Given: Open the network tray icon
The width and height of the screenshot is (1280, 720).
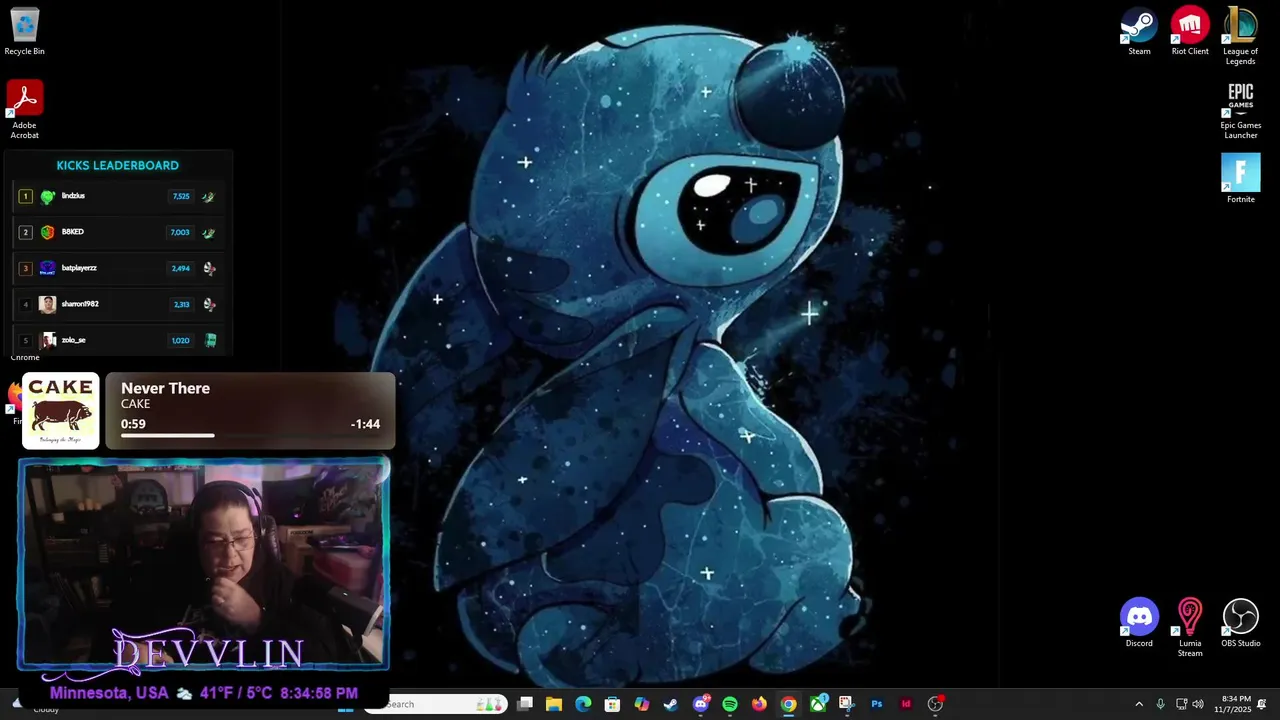Looking at the screenshot, I should point(1181,704).
